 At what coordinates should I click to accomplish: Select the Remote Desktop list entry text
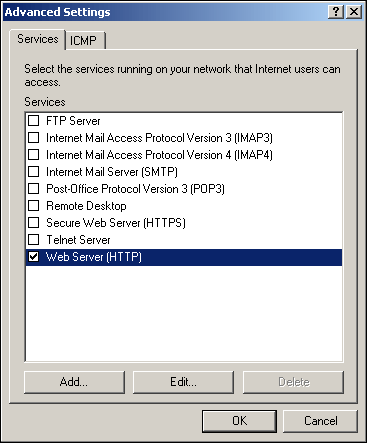[x=86, y=206]
